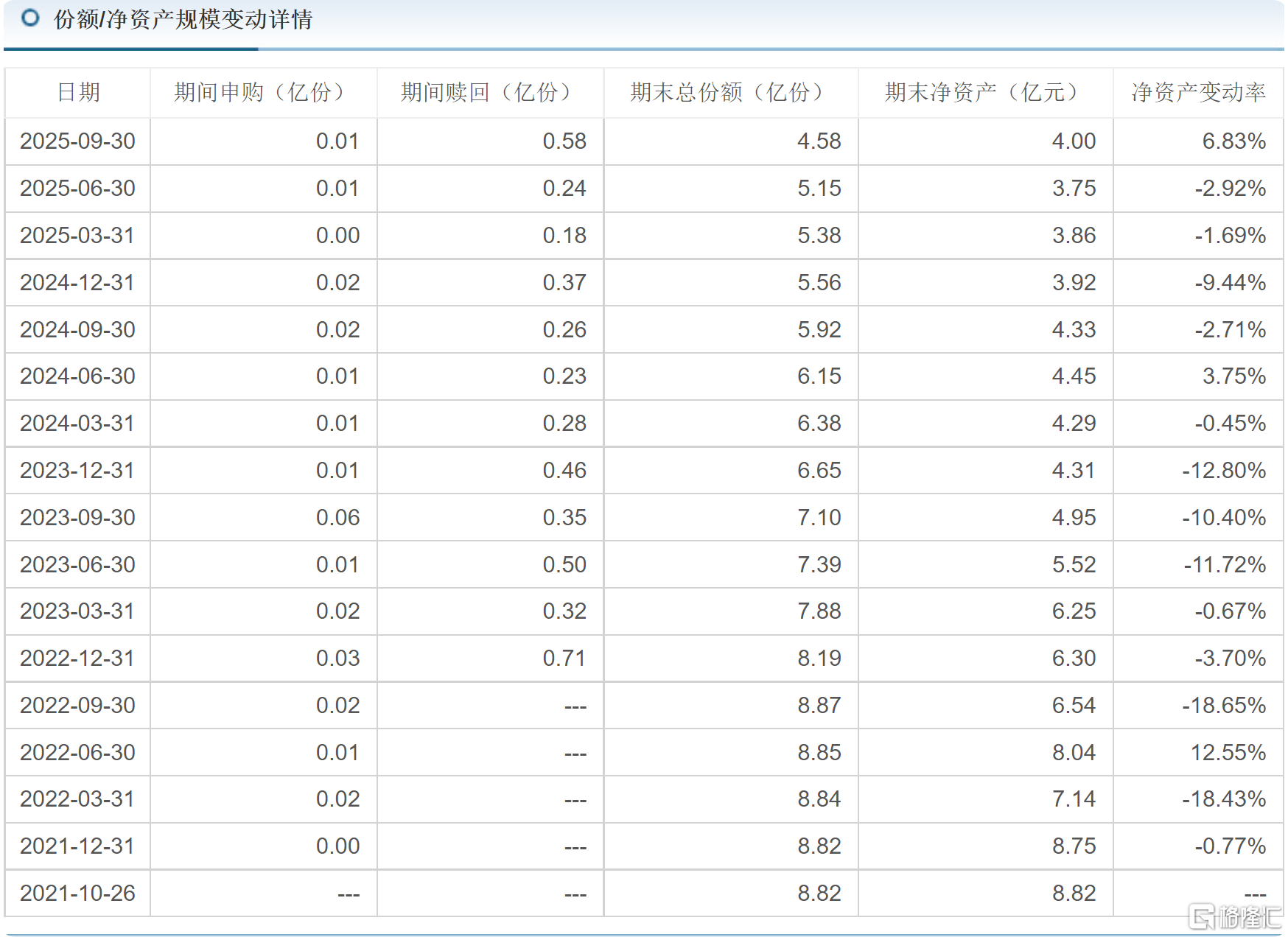Viewport: 1288px width, 937px height.
Task: Select the 2021-10-26 date cell
Action: [78, 893]
